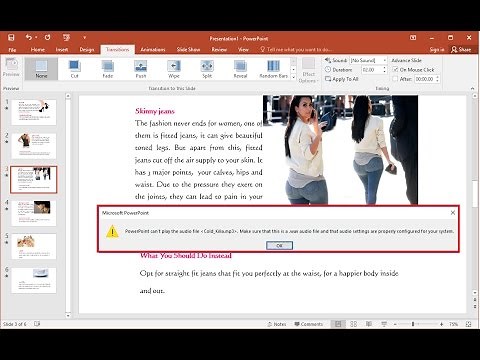This screenshot has height=360, width=480.
Task: Collapse the ribbon with the arrow
Action: pos(472,89)
